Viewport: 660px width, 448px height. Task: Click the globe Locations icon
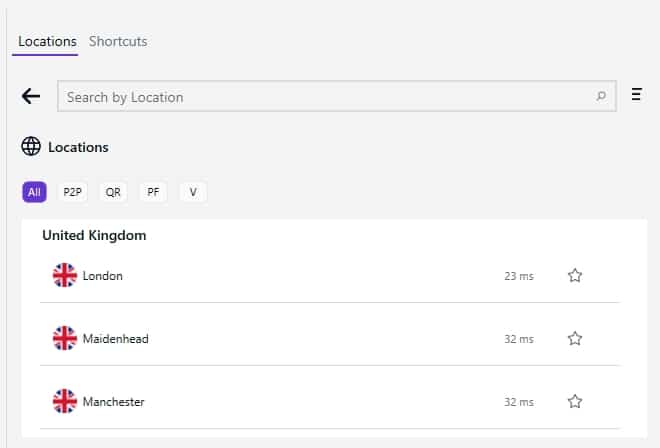pyautogui.click(x=31, y=147)
